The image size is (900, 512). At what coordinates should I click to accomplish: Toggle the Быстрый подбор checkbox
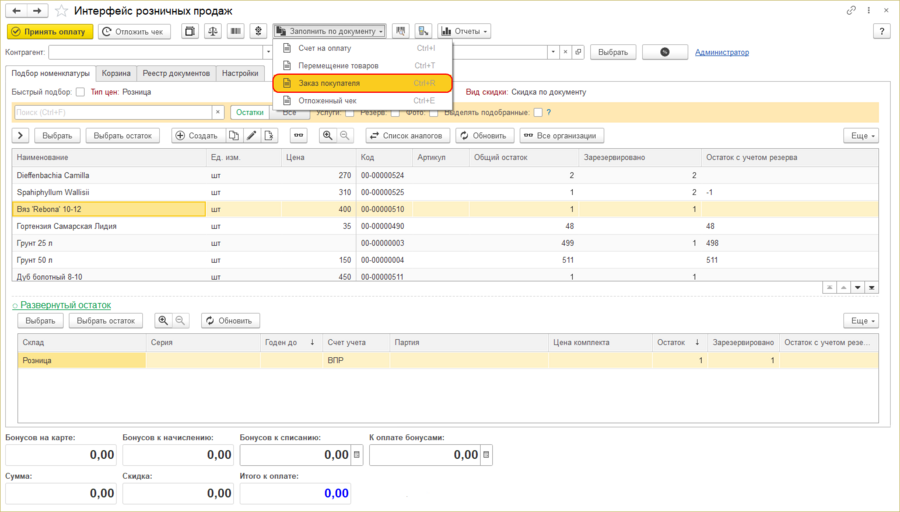pos(80,92)
